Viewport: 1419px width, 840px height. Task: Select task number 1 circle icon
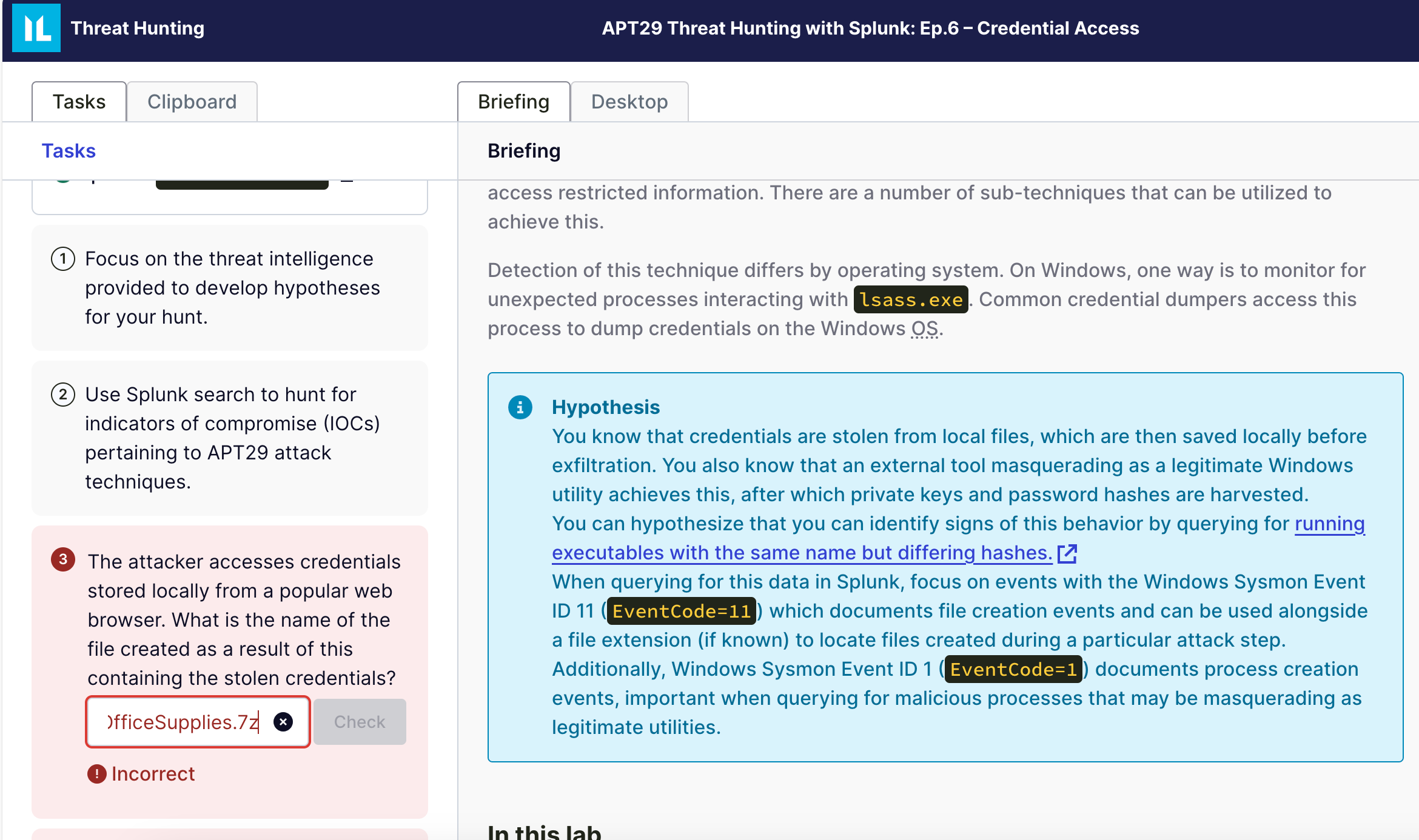click(x=63, y=259)
